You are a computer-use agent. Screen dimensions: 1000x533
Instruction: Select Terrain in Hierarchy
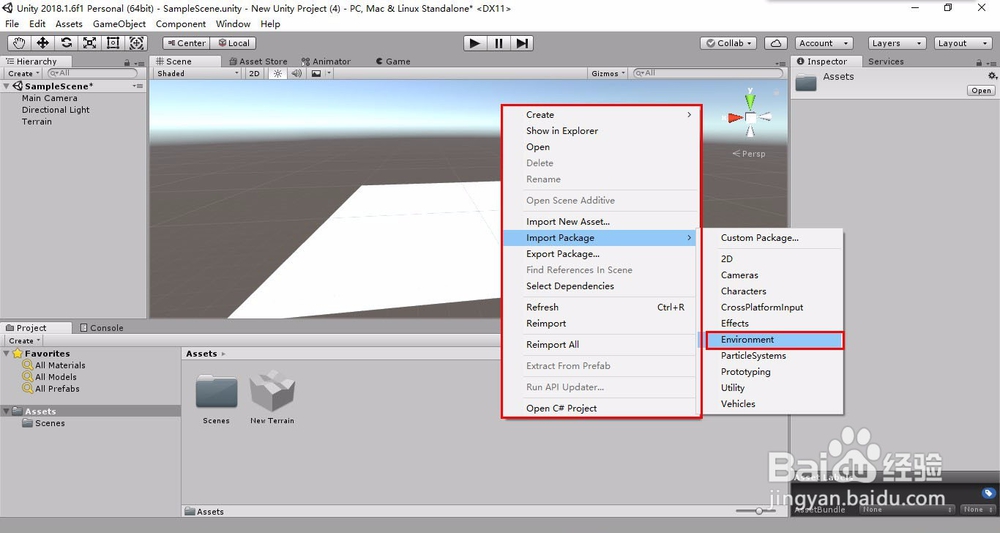pyautogui.click(x=36, y=121)
